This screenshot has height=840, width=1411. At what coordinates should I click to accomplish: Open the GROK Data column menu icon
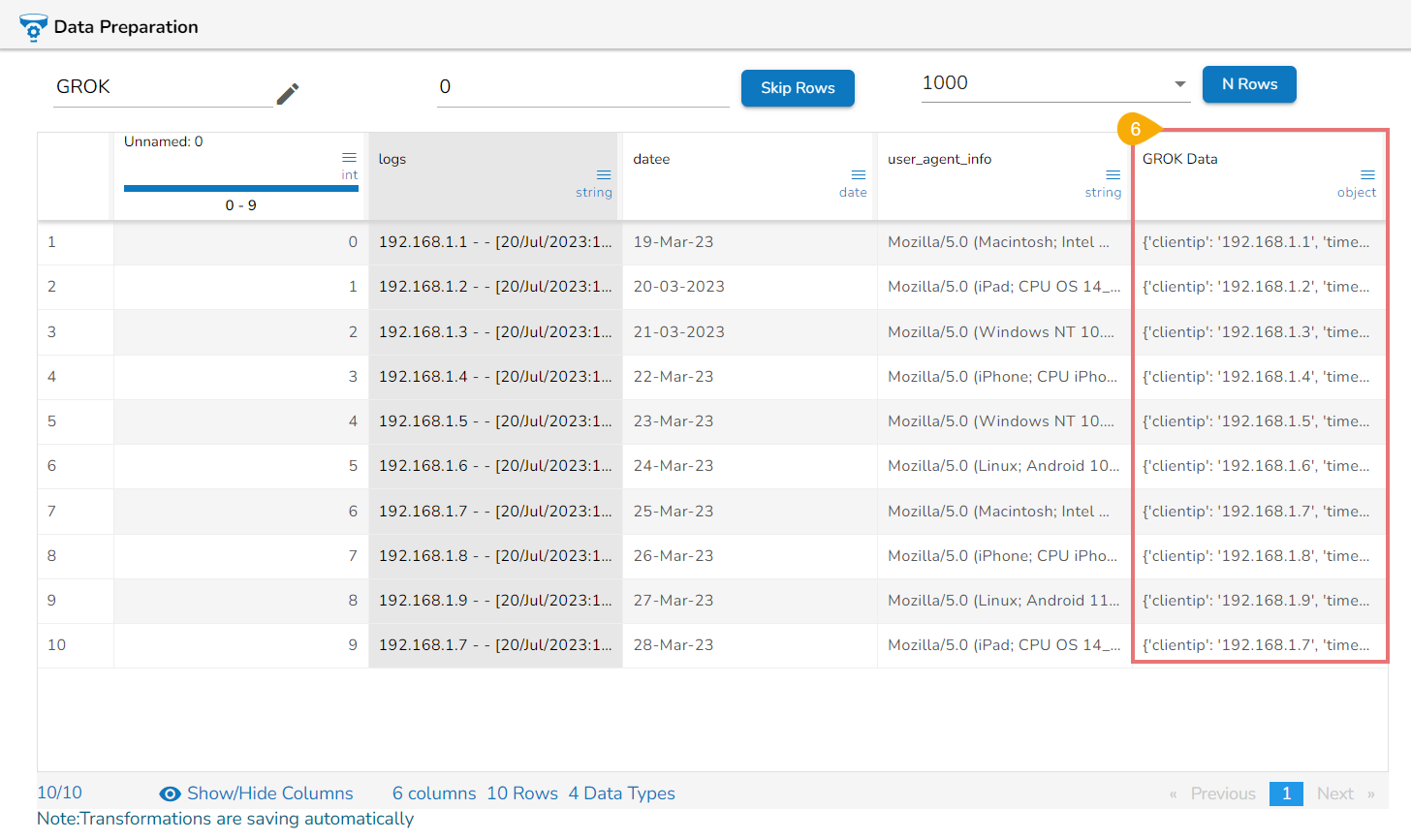1368,174
